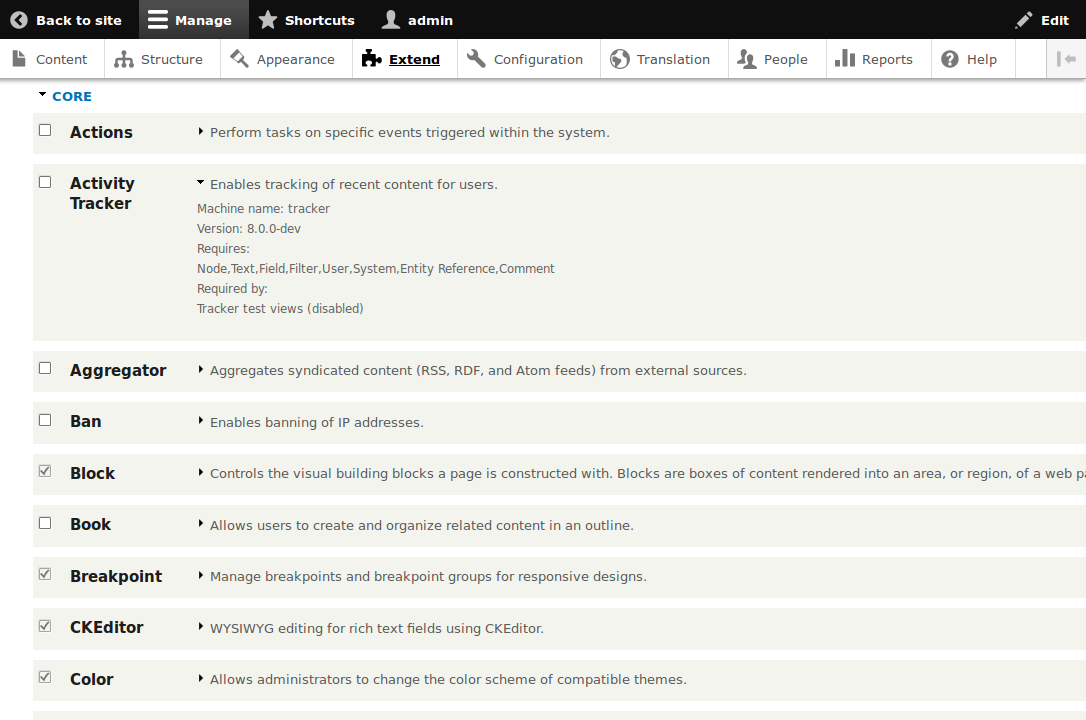Click the Translation globe icon
Viewport: 1086px width, 720px height.
[619, 59]
